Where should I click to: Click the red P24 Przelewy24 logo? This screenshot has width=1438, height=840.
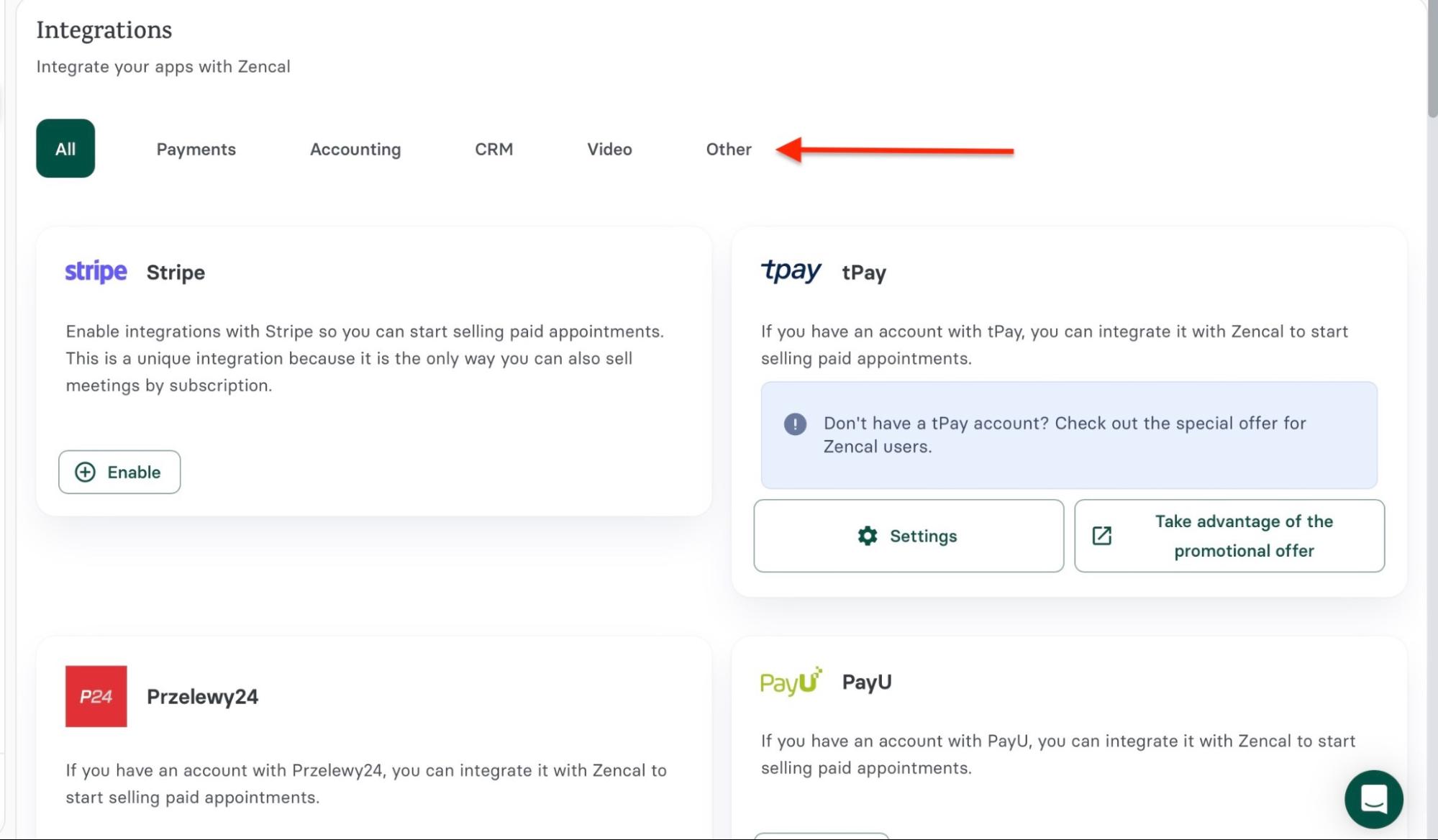96,696
